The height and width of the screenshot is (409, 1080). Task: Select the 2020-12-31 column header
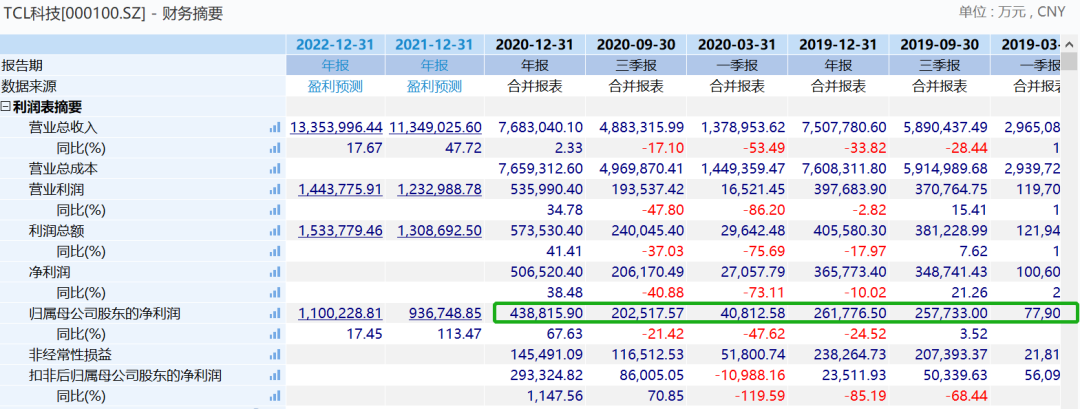click(535, 45)
